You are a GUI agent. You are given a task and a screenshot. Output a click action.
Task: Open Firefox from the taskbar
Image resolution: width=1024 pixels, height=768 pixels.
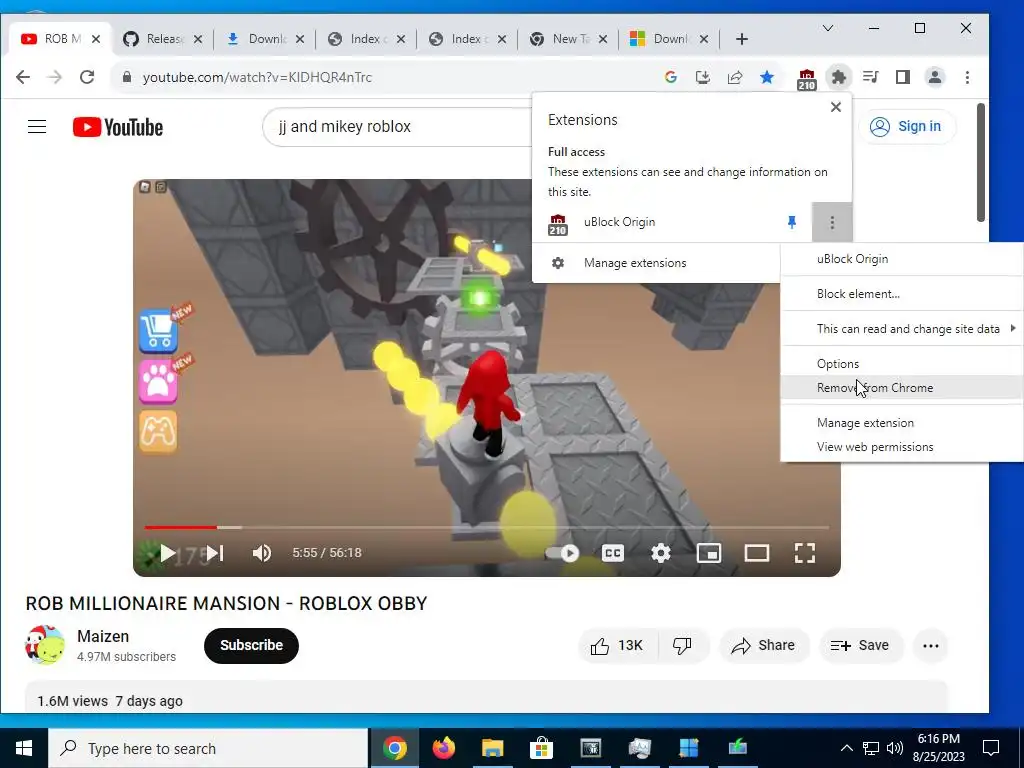click(x=444, y=748)
